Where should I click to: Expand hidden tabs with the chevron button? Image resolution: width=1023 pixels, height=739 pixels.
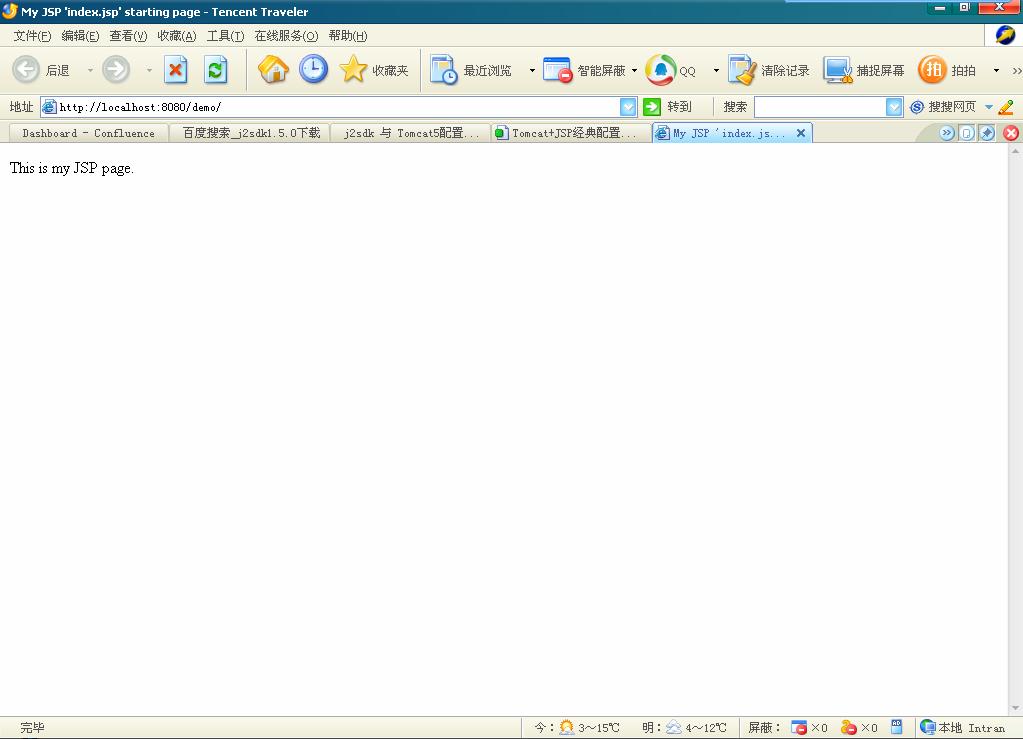(x=946, y=132)
